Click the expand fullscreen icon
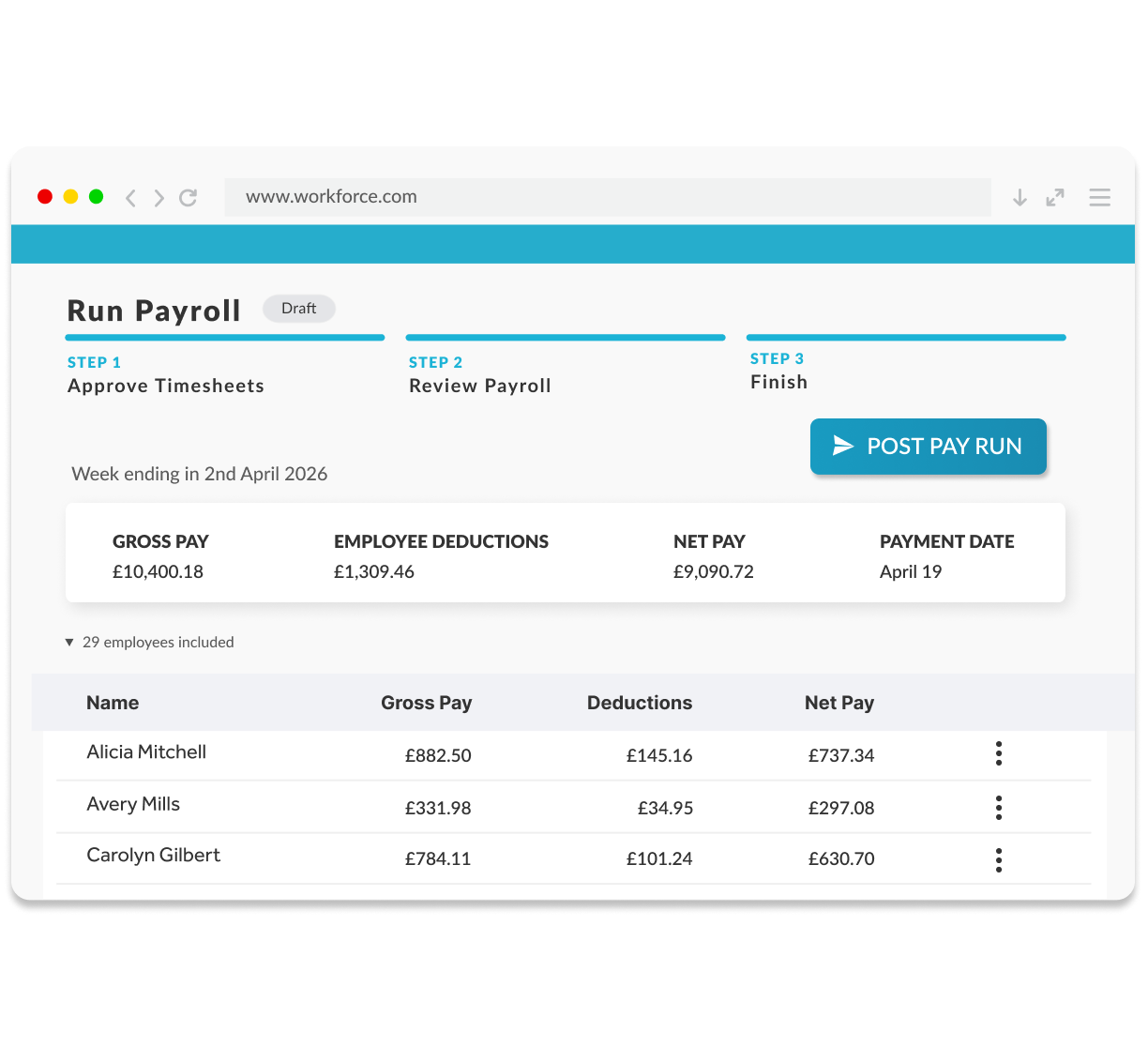Viewport: 1148px width, 1047px height. pos(1055,198)
